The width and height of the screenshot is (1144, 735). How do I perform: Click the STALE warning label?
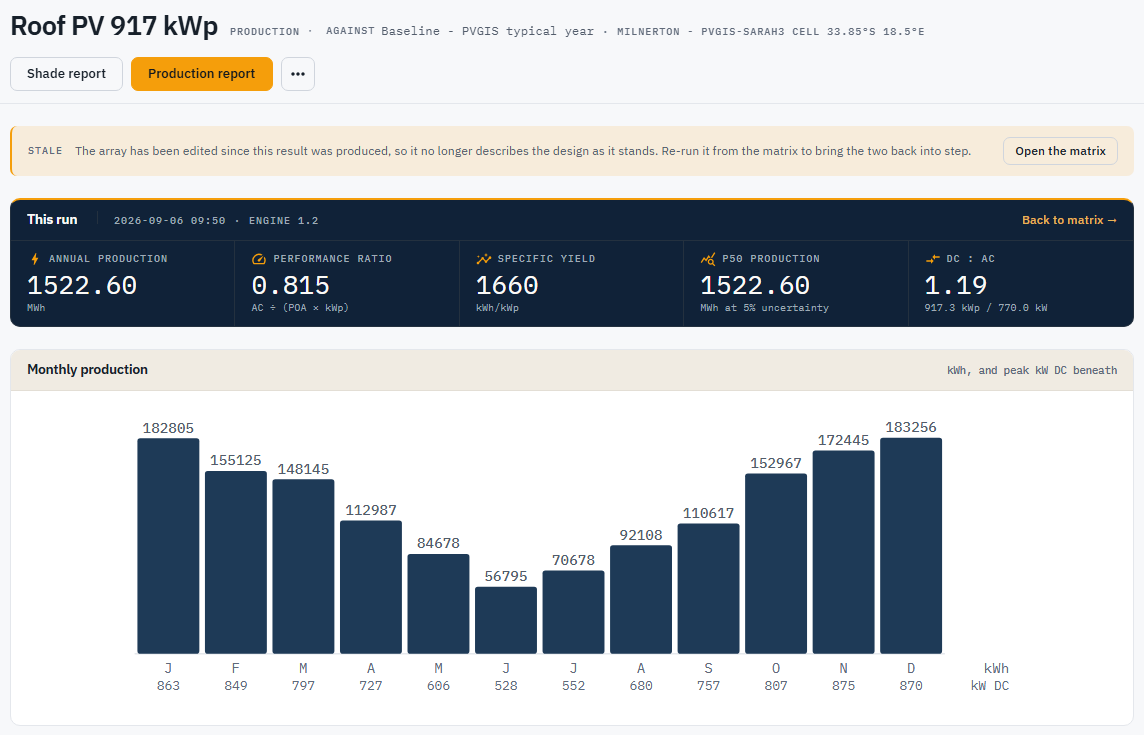(x=45, y=151)
